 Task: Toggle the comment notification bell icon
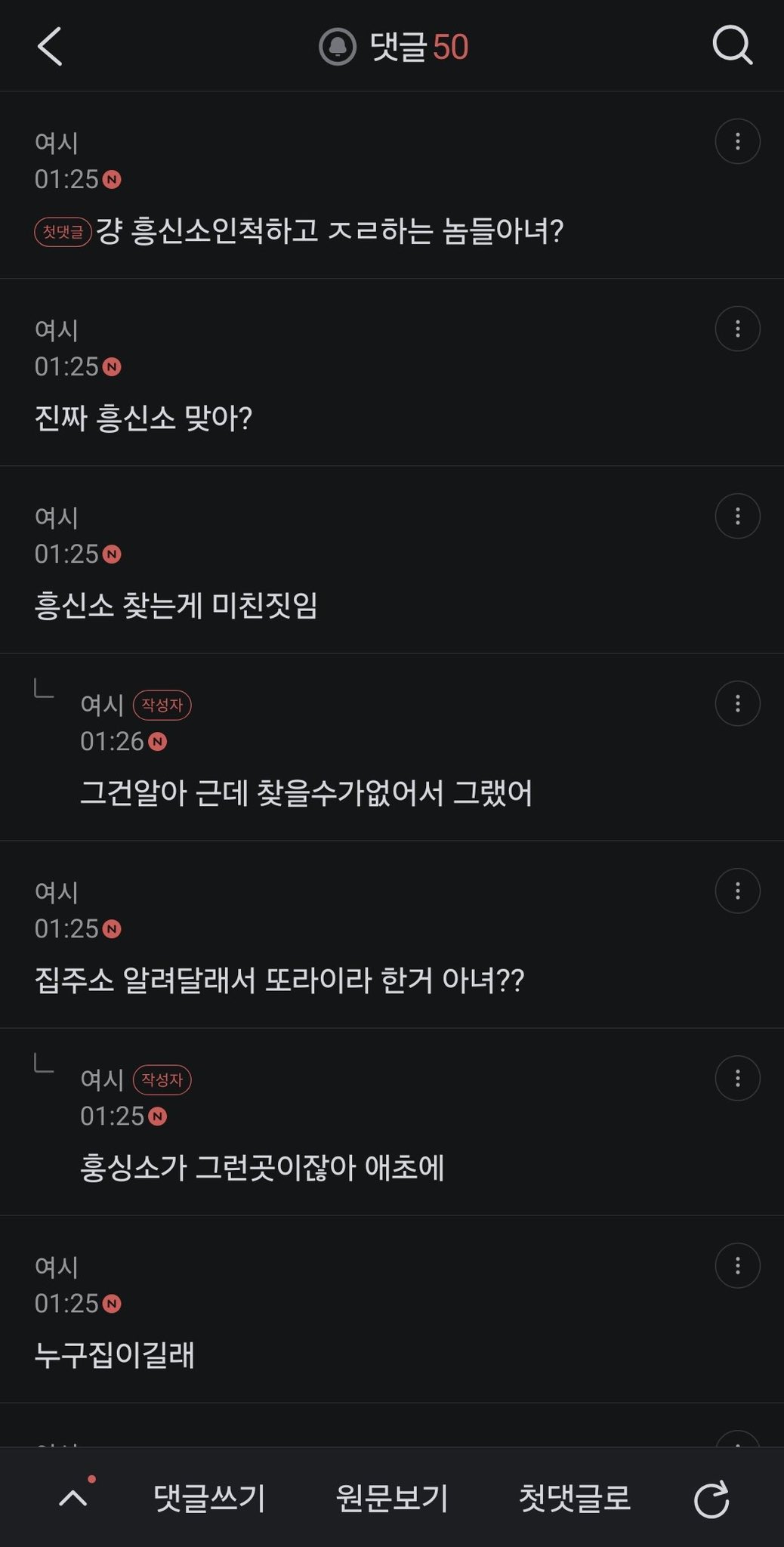pyautogui.click(x=338, y=47)
